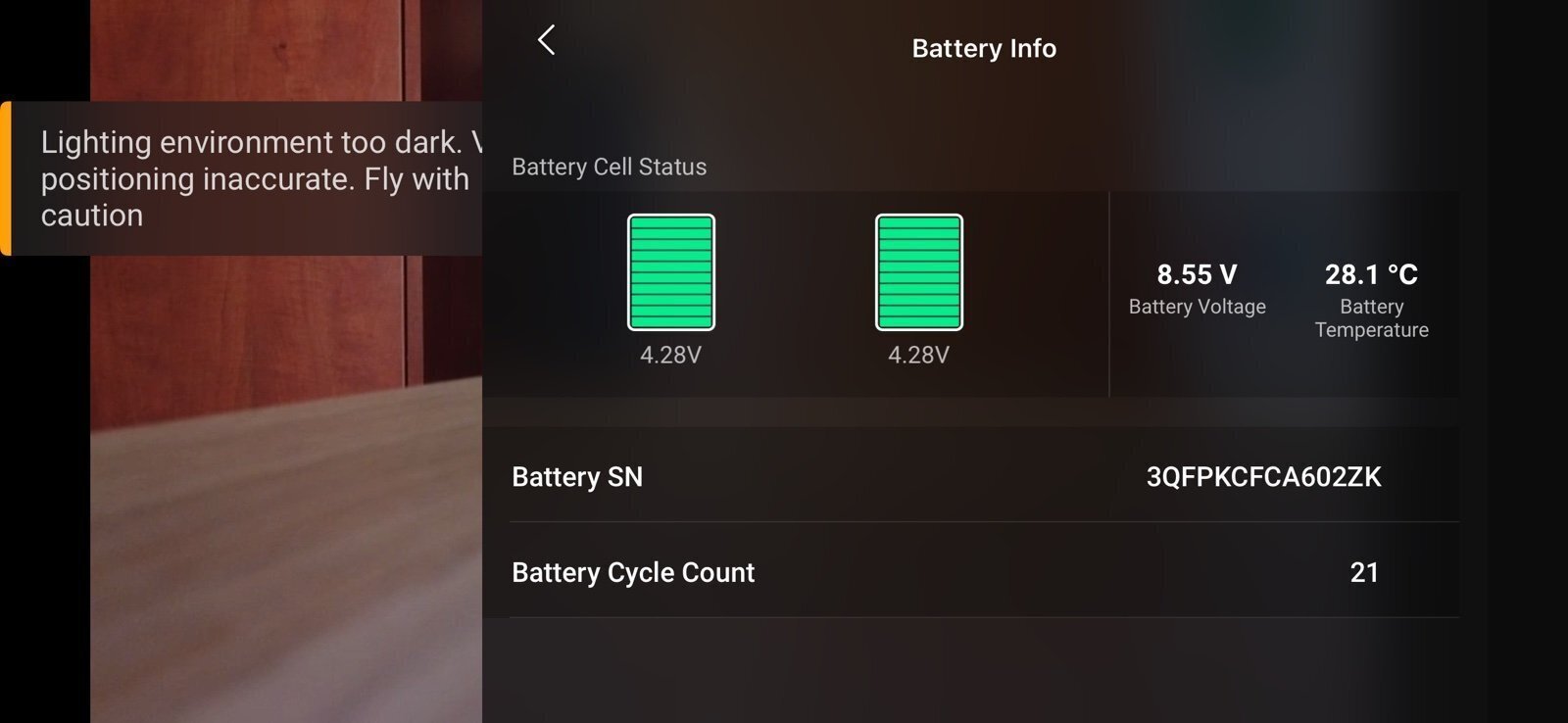1568x723 pixels.
Task: Select the second battery cell icon
Action: [919, 272]
